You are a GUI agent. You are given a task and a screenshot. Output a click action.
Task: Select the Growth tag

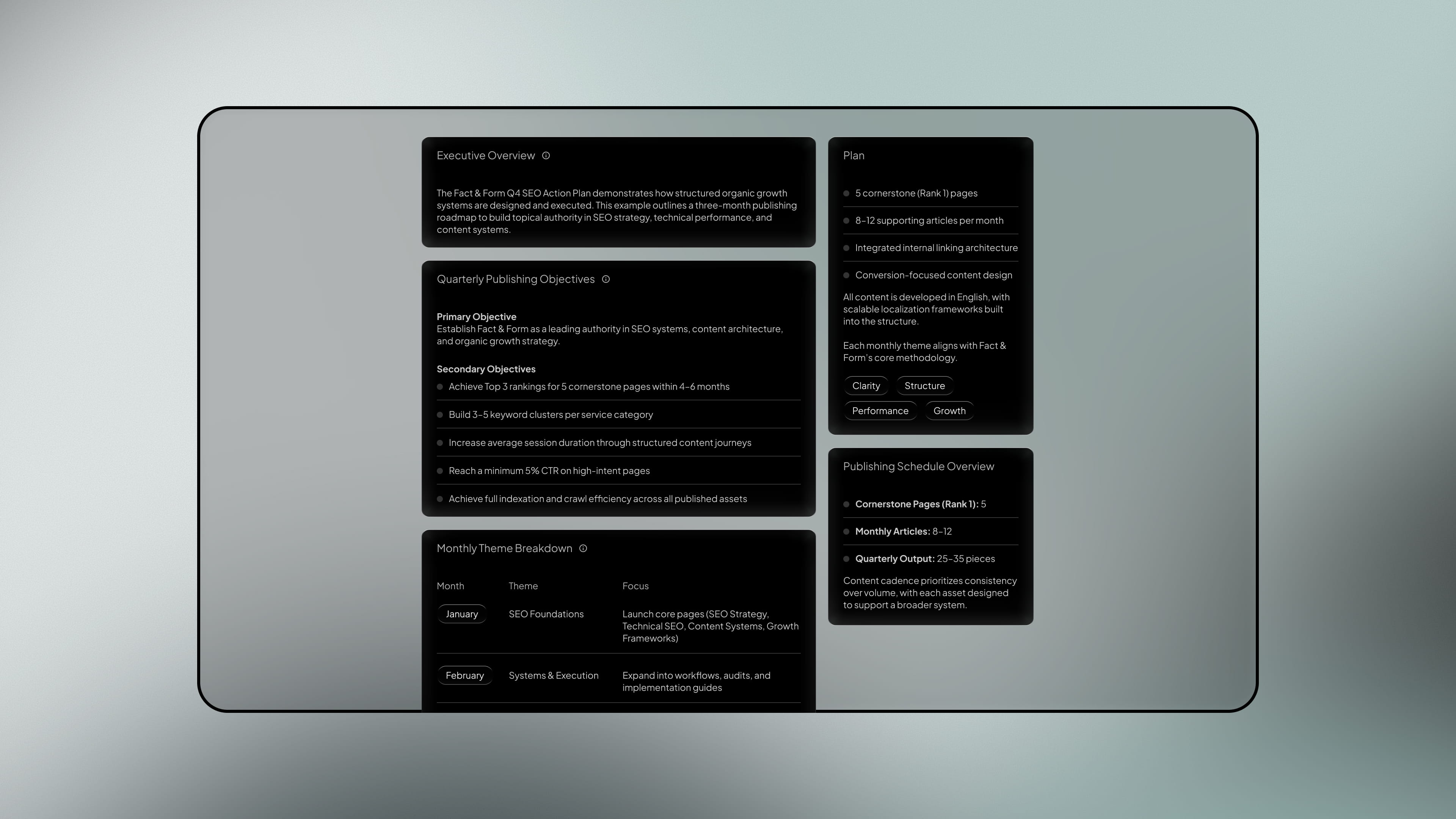click(949, 411)
